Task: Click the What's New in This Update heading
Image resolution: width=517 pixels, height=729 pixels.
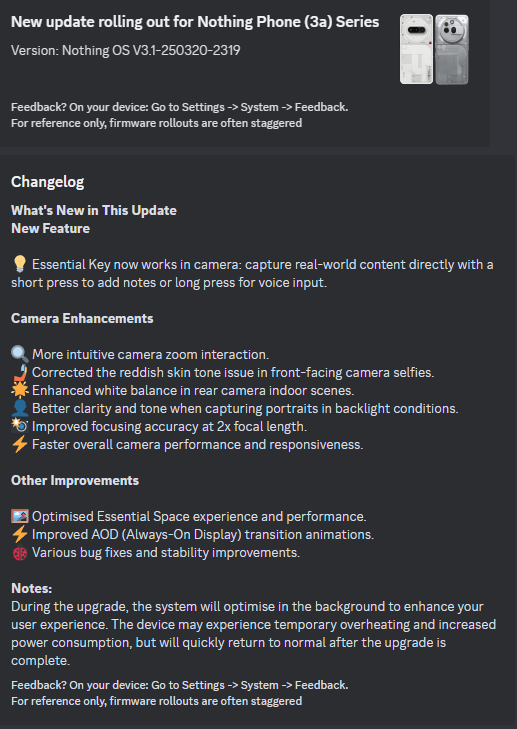Action: point(94,210)
